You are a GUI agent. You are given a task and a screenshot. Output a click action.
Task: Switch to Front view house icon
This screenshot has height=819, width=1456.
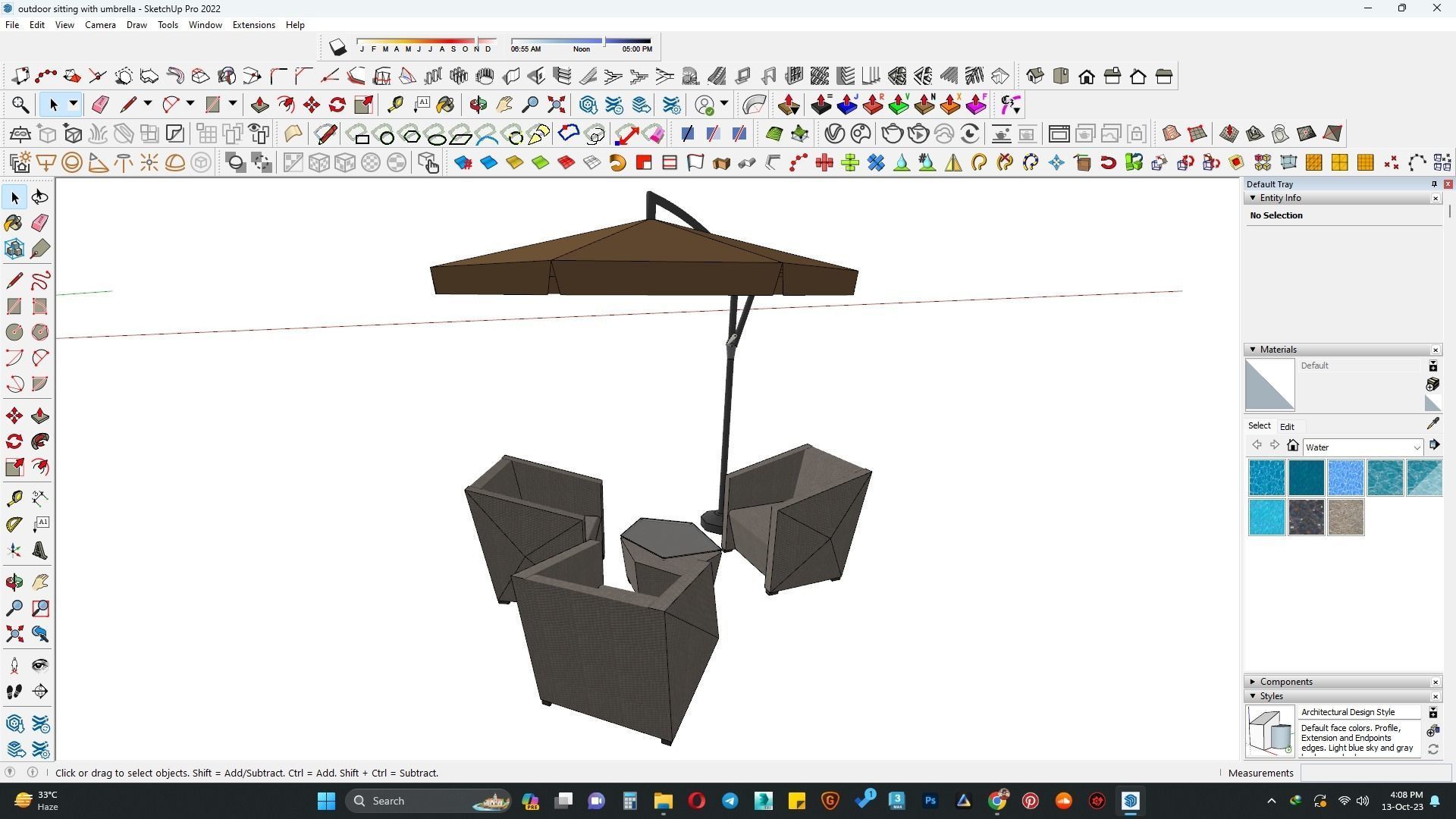1086,76
